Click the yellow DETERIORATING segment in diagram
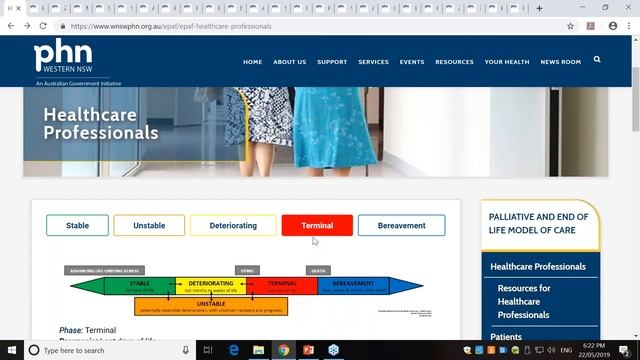Screen dimensions: 640x360 211,286
